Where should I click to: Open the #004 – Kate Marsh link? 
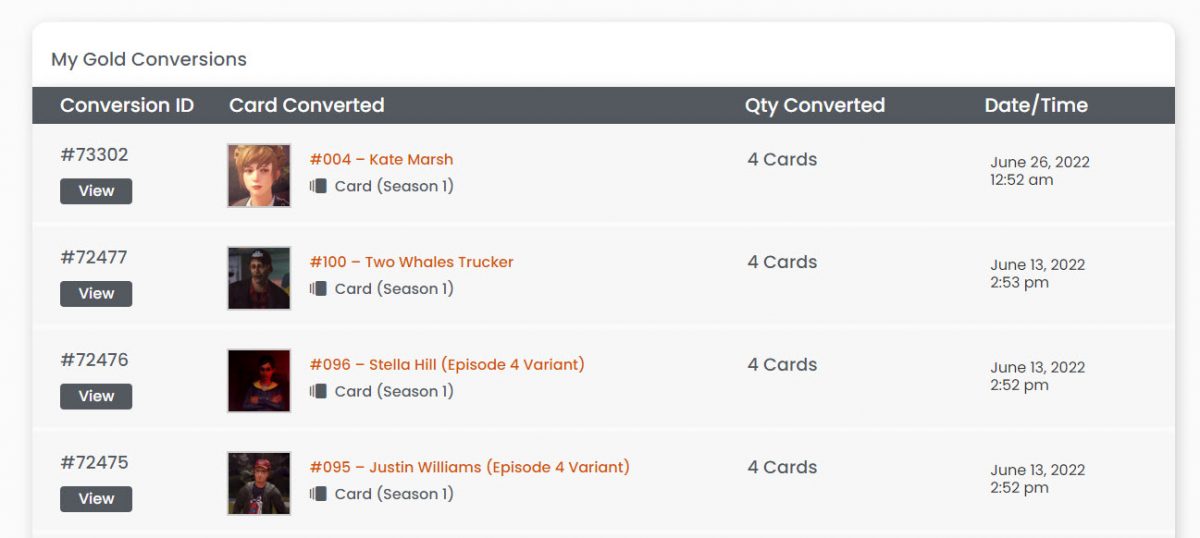[381, 159]
